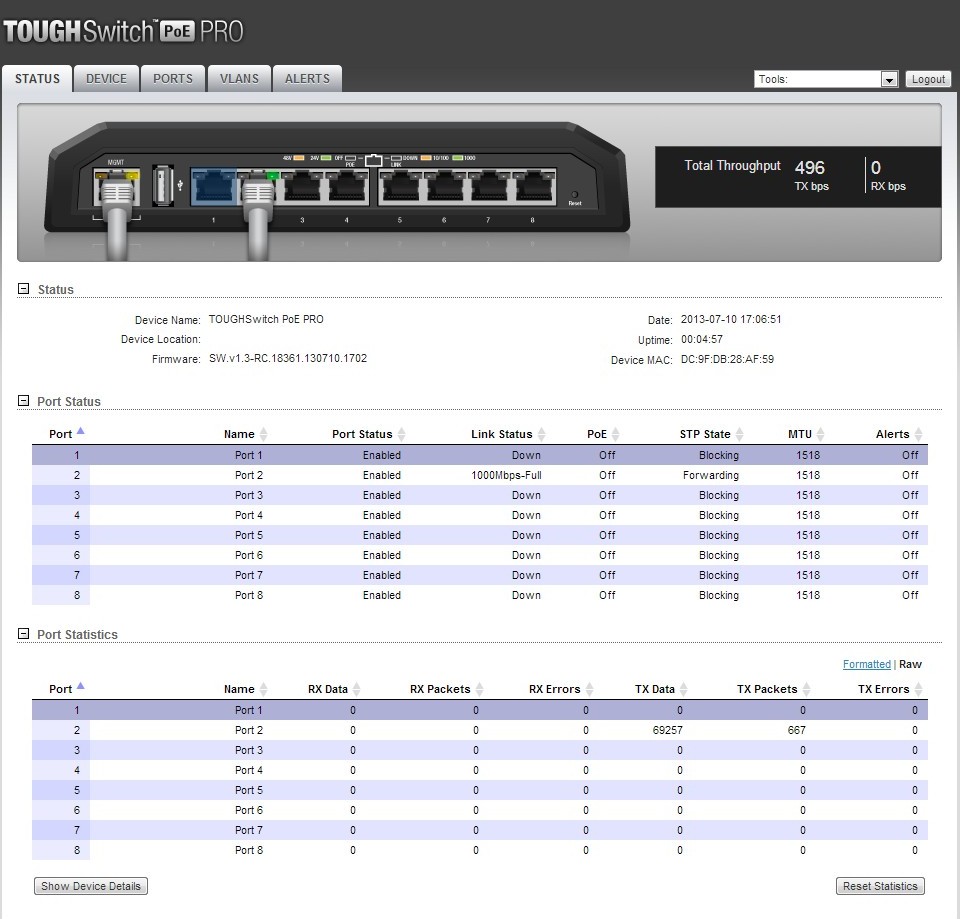
Task: Select the port 3 jack on device image
Action: (302, 186)
